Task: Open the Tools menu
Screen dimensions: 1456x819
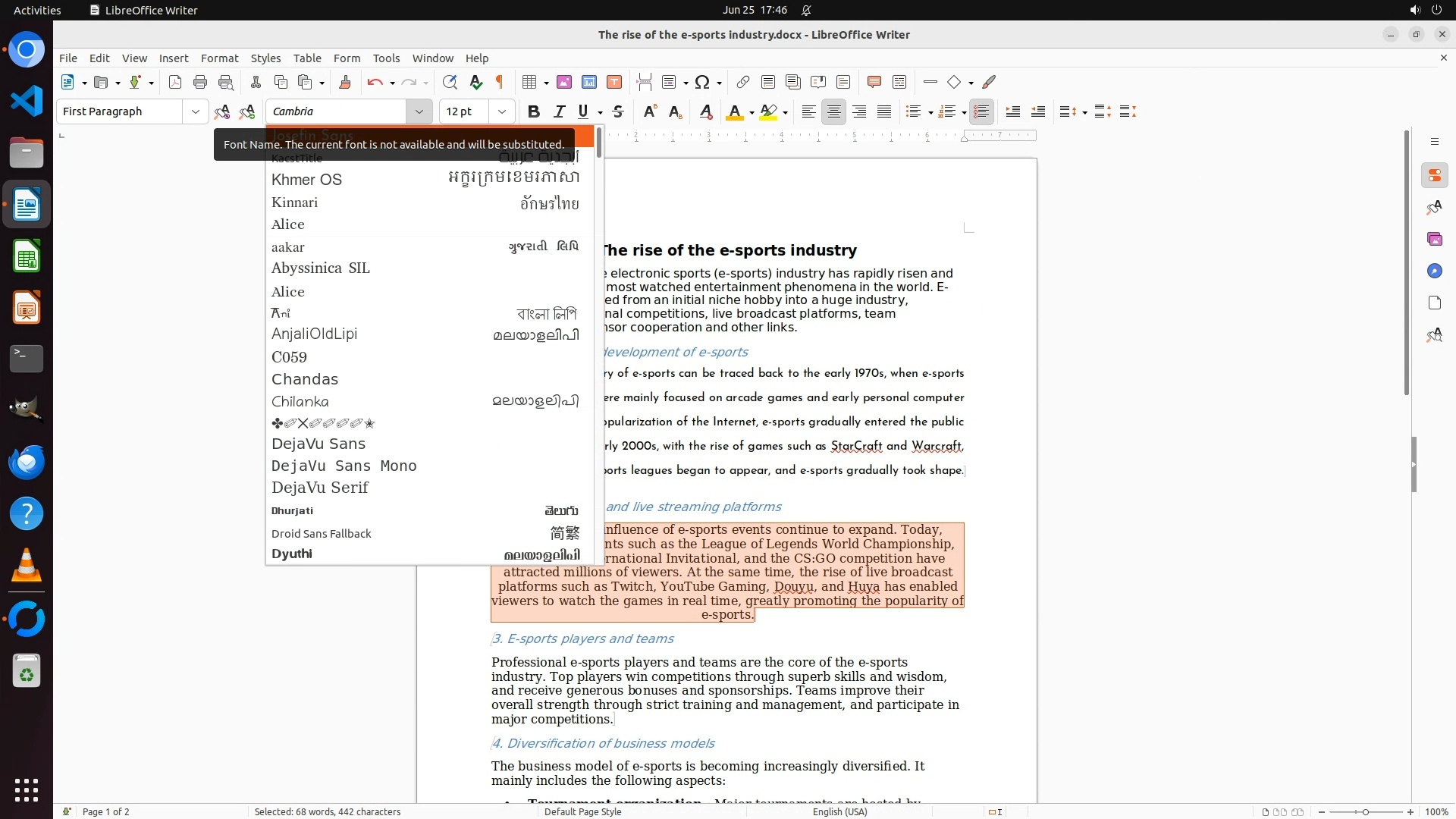Action: tap(386, 58)
